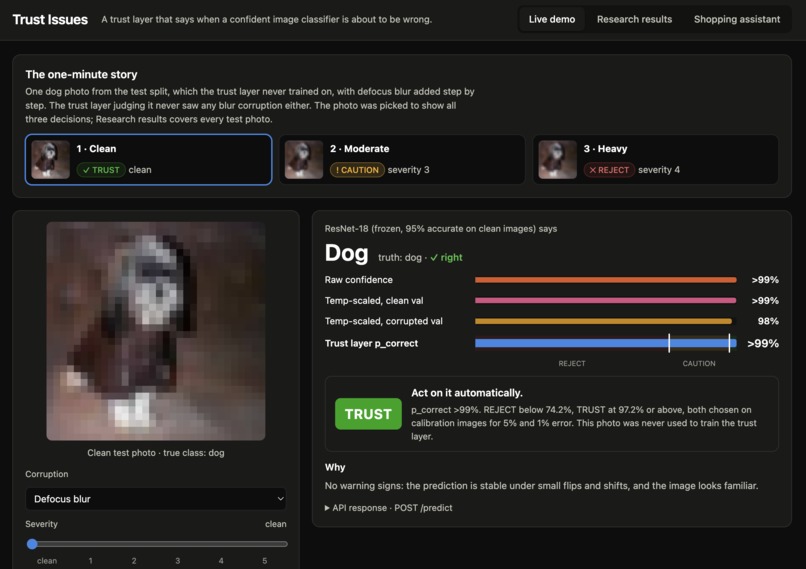The image size is (806, 569).
Task: Click the Trust Issues title
Action: tap(50, 20)
